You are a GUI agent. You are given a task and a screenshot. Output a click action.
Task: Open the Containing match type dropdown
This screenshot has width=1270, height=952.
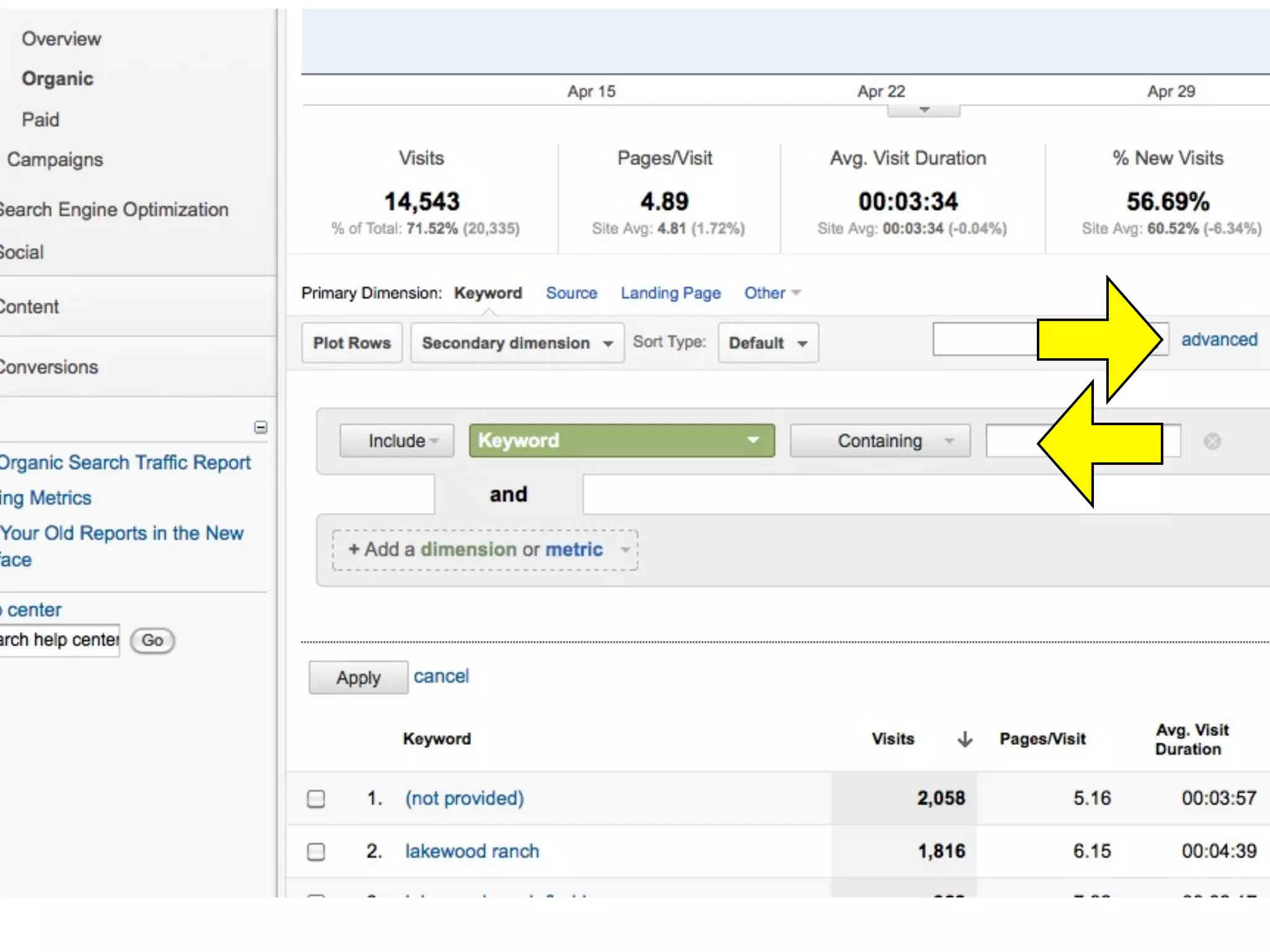tap(879, 441)
